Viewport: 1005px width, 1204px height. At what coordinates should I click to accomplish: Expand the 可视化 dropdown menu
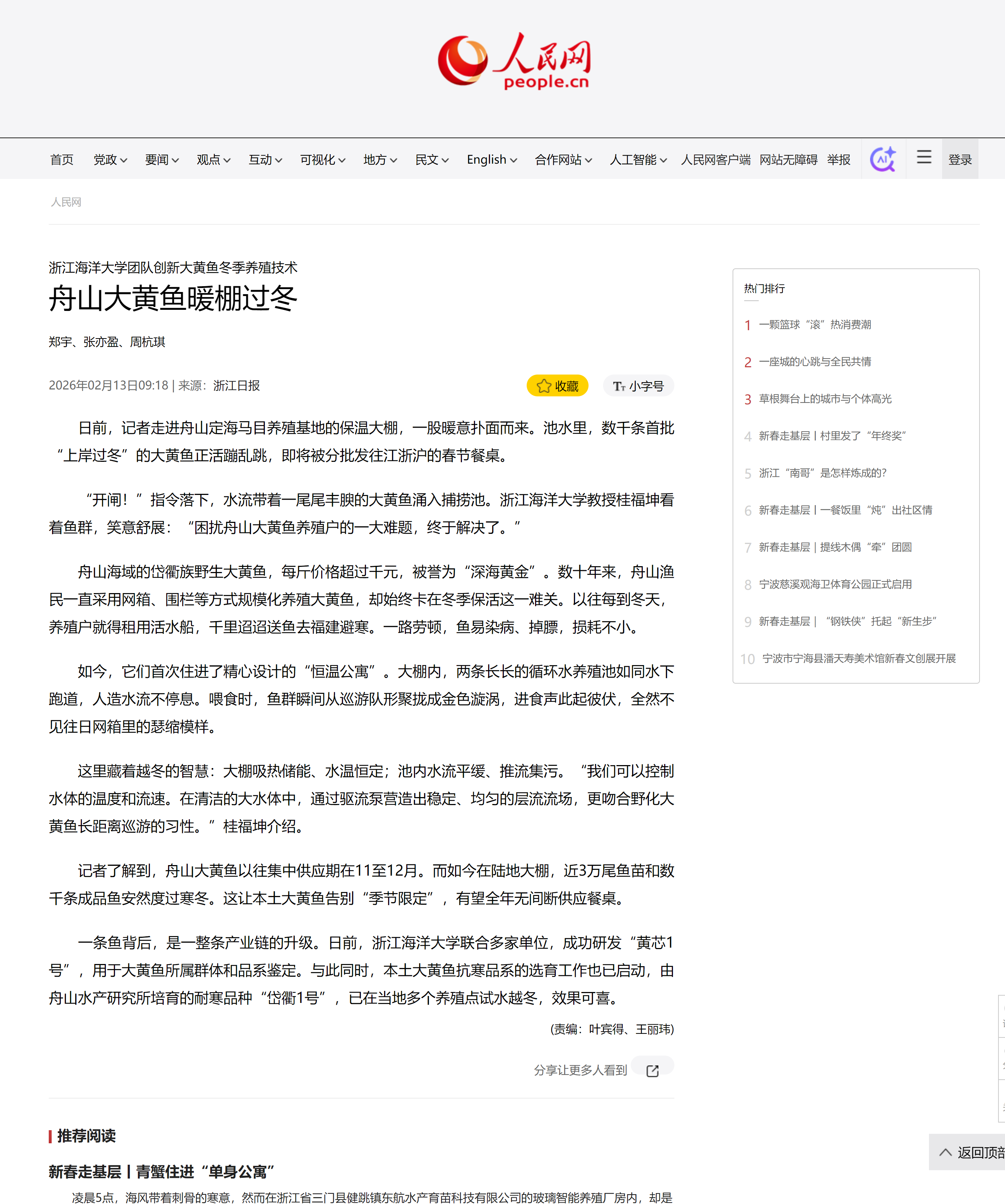tap(323, 159)
